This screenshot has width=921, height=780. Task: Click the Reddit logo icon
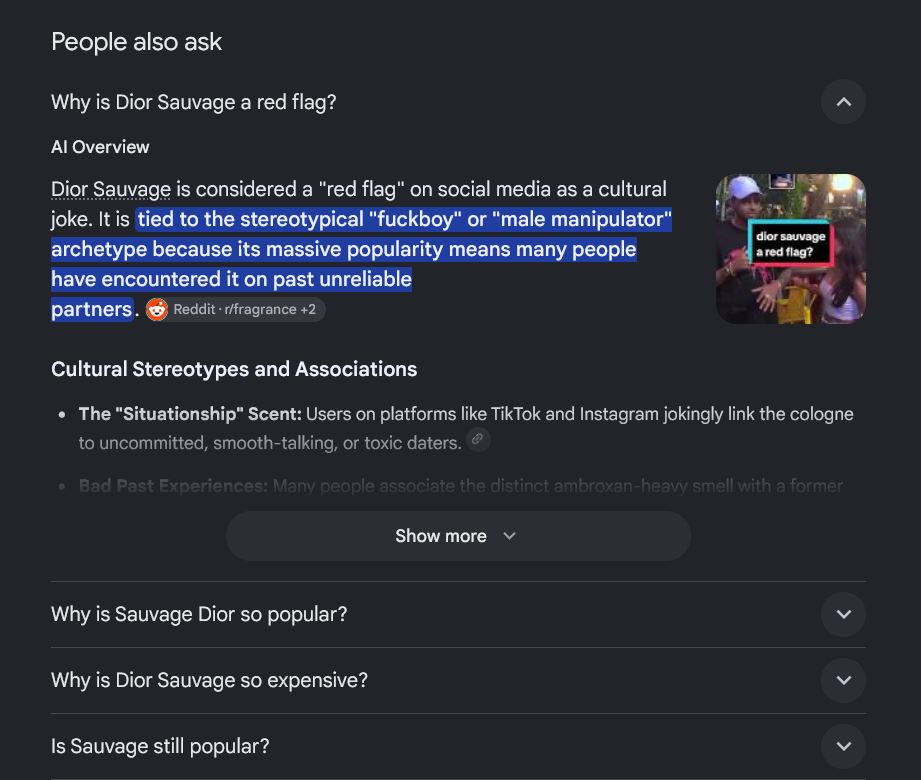(x=157, y=310)
